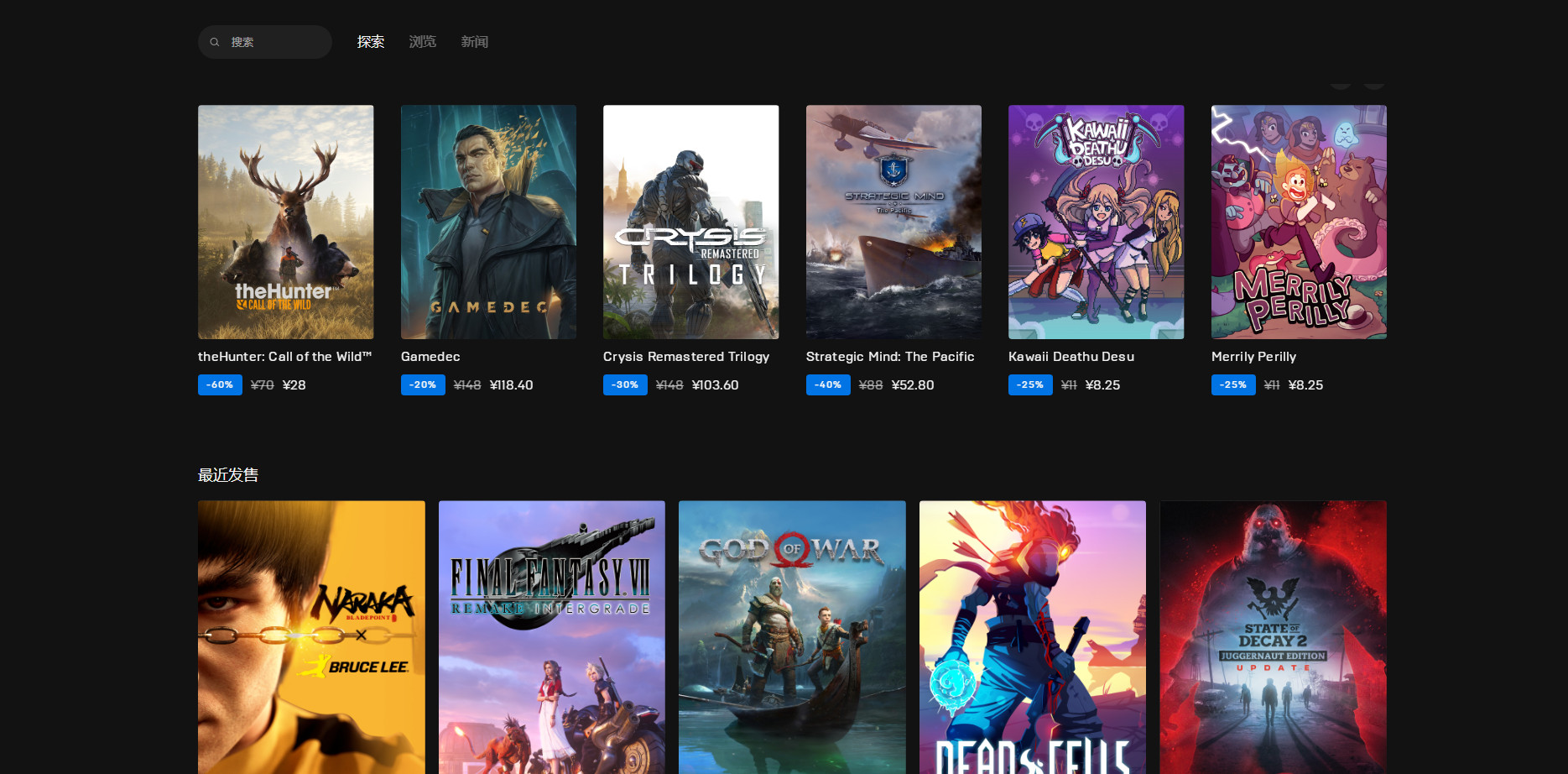Open the 浏览 tab
Image resolution: width=1568 pixels, height=774 pixels.
(423, 42)
